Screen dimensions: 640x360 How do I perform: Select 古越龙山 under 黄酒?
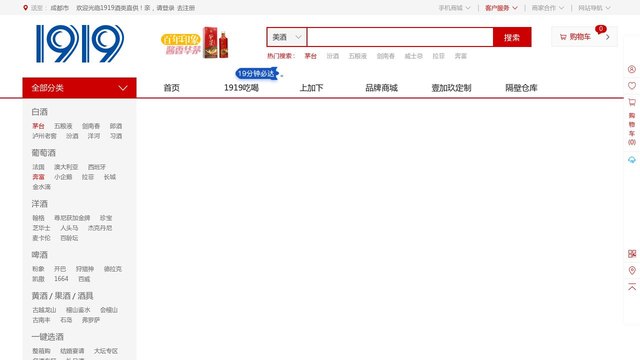[44, 310]
